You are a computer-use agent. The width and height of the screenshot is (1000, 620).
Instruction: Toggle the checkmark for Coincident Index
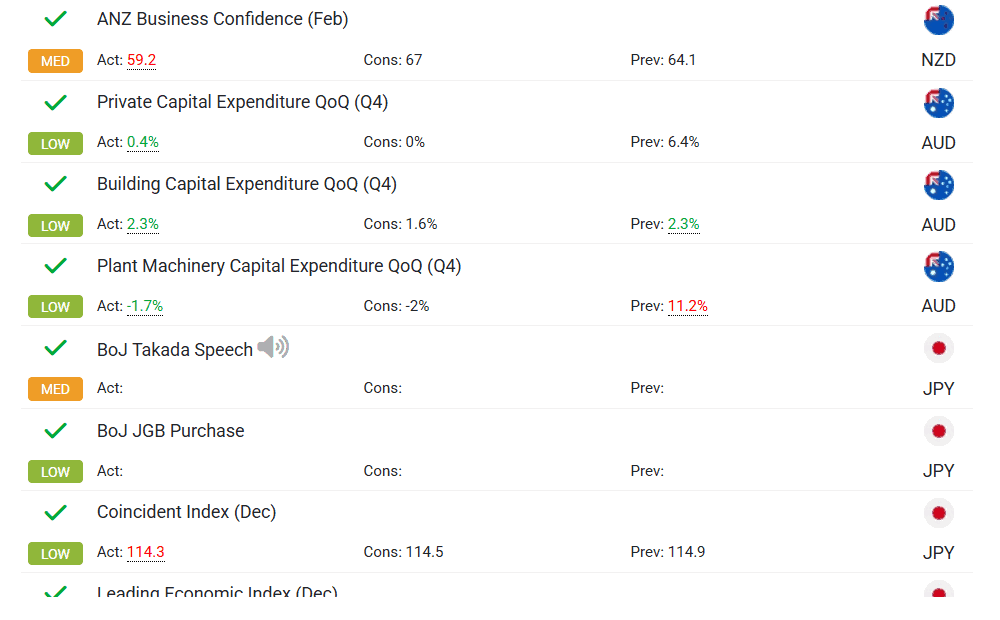point(56,512)
